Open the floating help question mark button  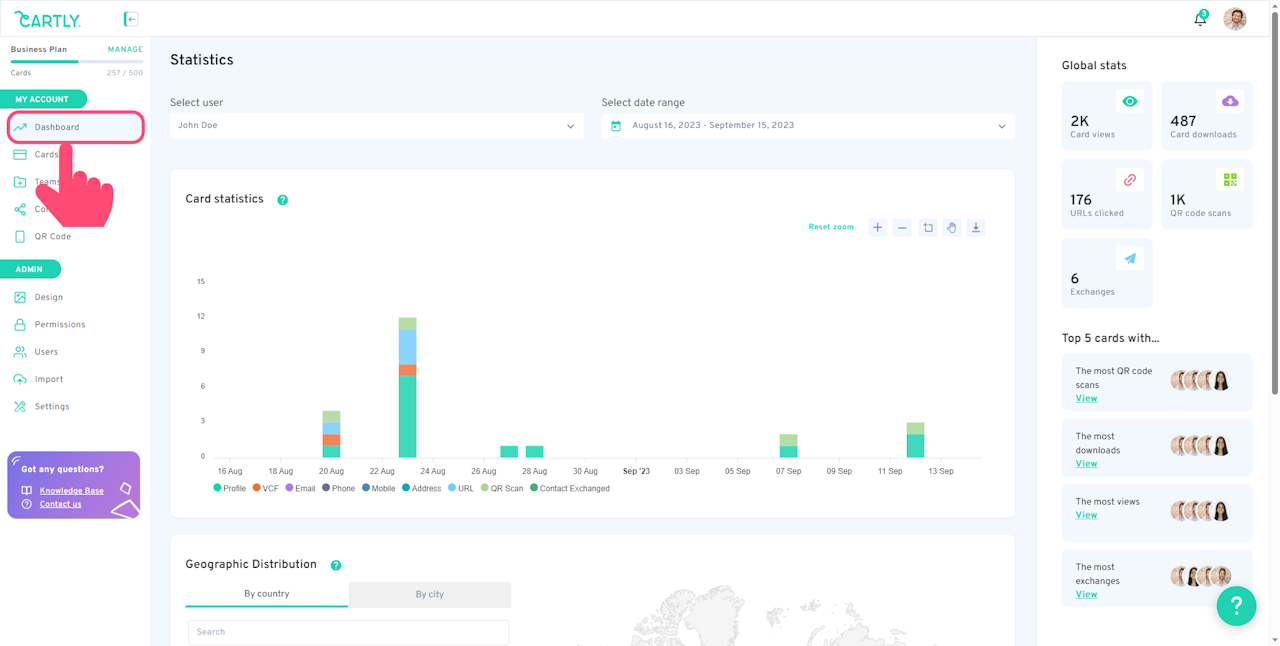1236,605
